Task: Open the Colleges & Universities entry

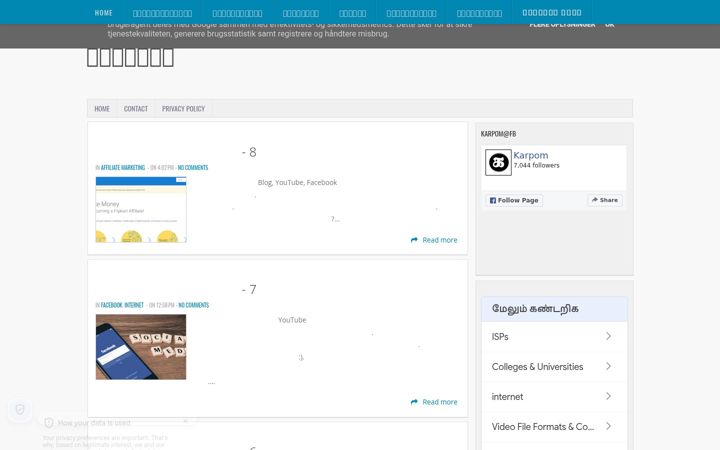Action: [554, 366]
